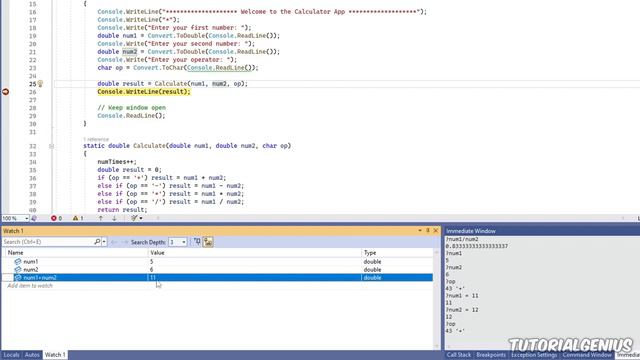Click the Keep window open comment
This screenshot has height=360, width=640.
pos(131,108)
